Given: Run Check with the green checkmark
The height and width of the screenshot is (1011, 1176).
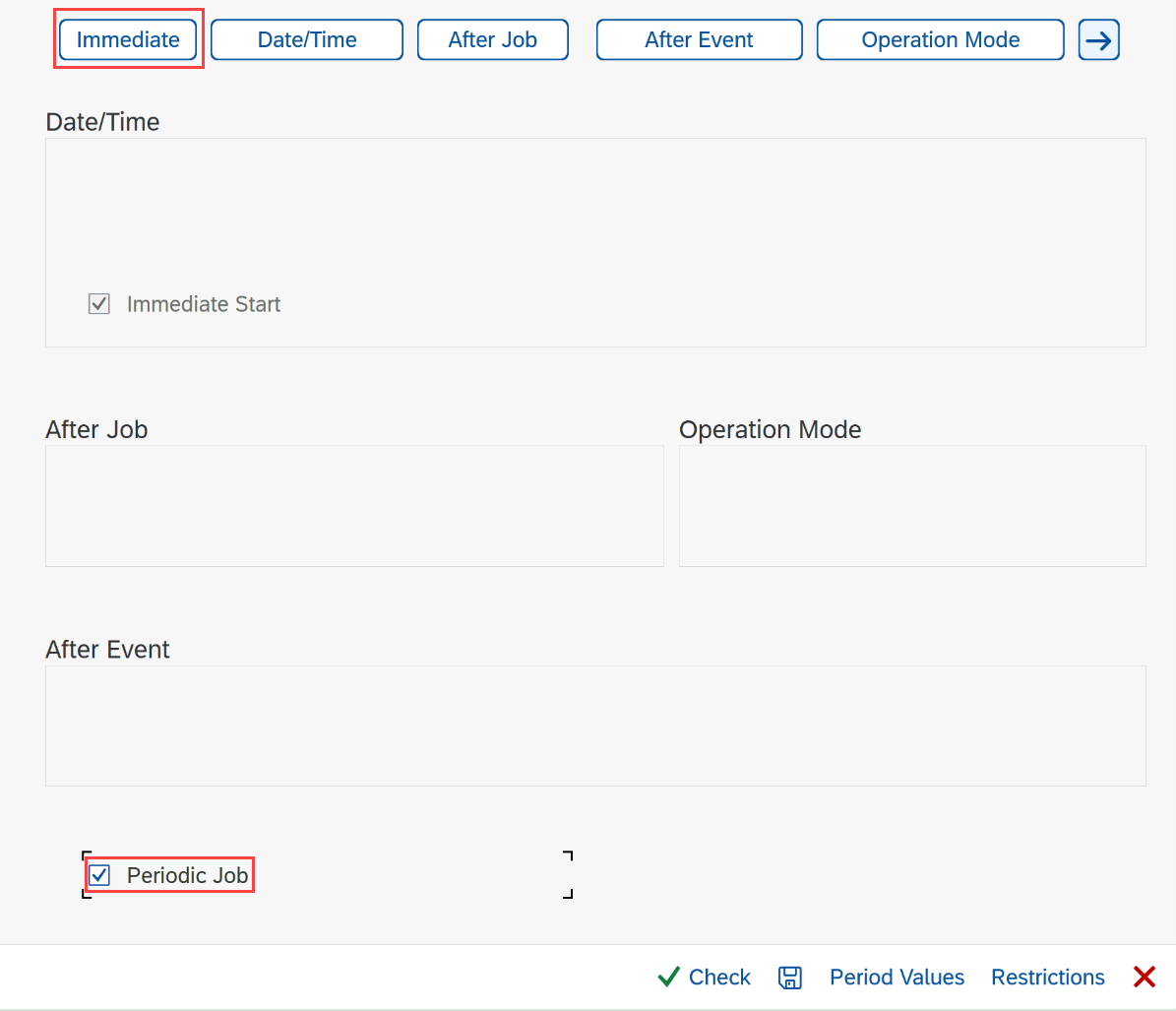Looking at the screenshot, I should click(x=704, y=978).
